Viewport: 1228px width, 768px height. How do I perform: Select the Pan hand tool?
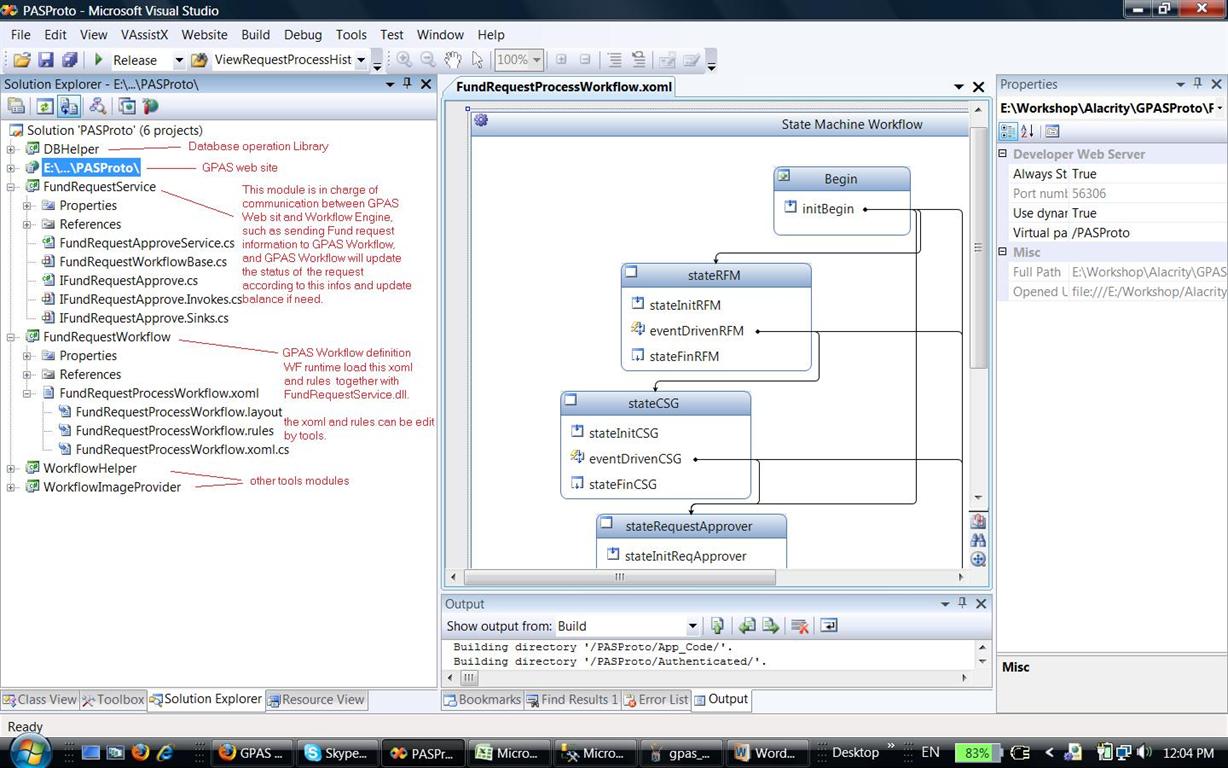pos(453,60)
